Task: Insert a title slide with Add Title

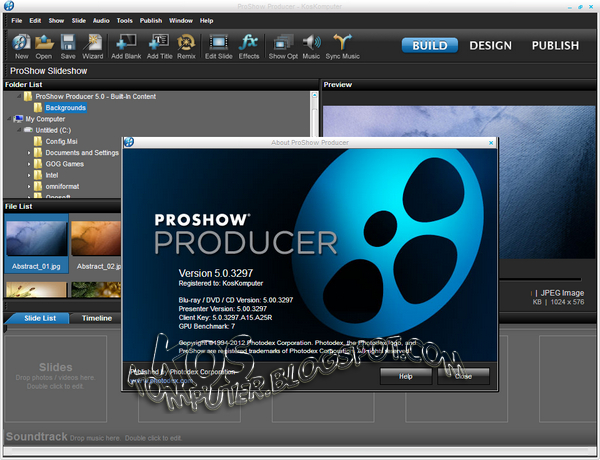Action: click(x=160, y=46)
